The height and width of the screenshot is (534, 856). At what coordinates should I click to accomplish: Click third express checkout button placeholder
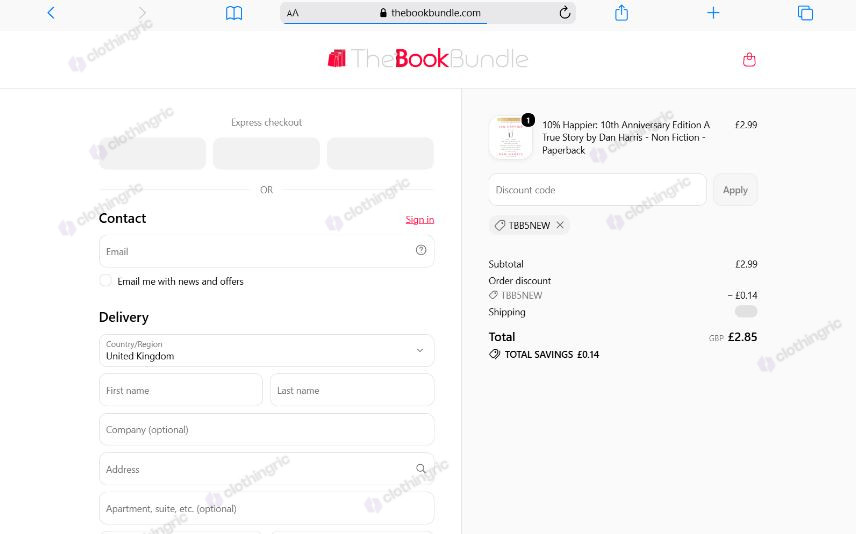click(380, 153)
